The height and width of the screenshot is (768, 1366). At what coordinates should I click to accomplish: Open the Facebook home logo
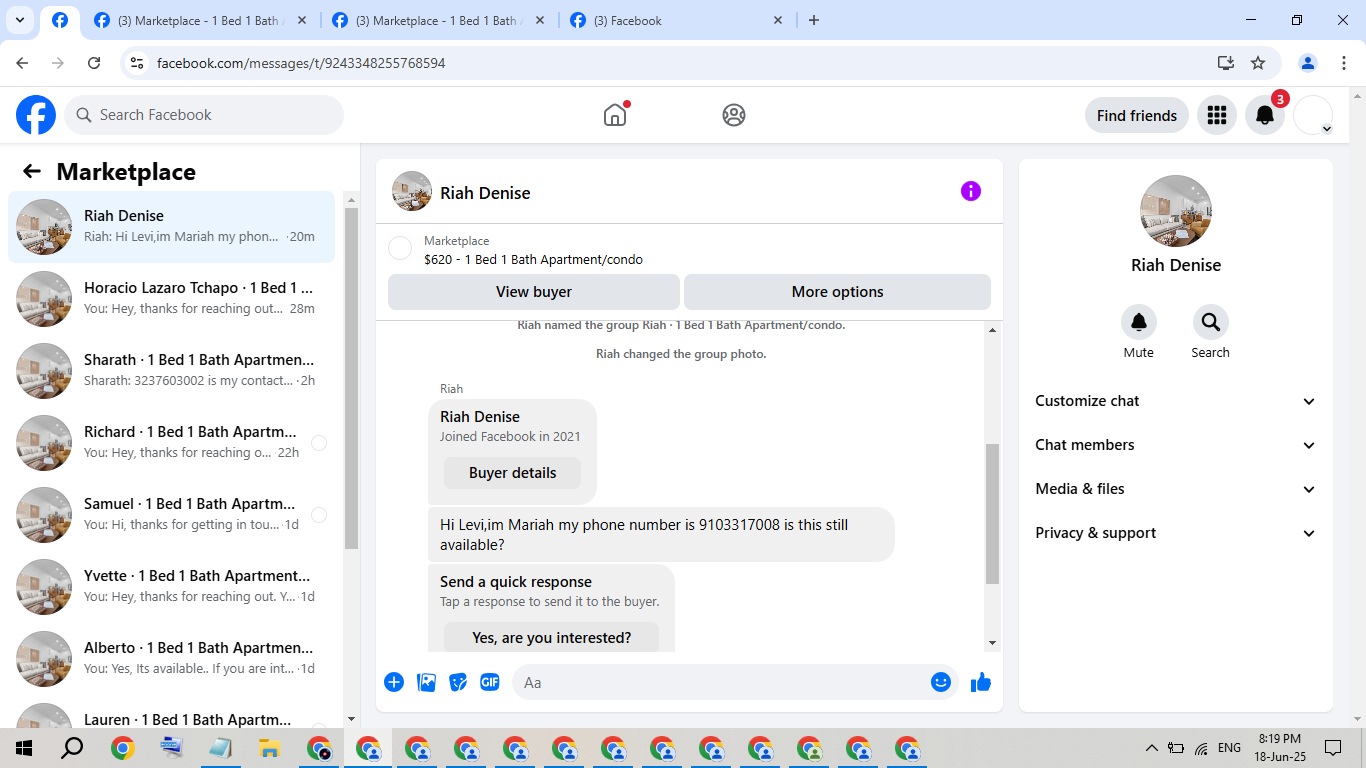36,115
